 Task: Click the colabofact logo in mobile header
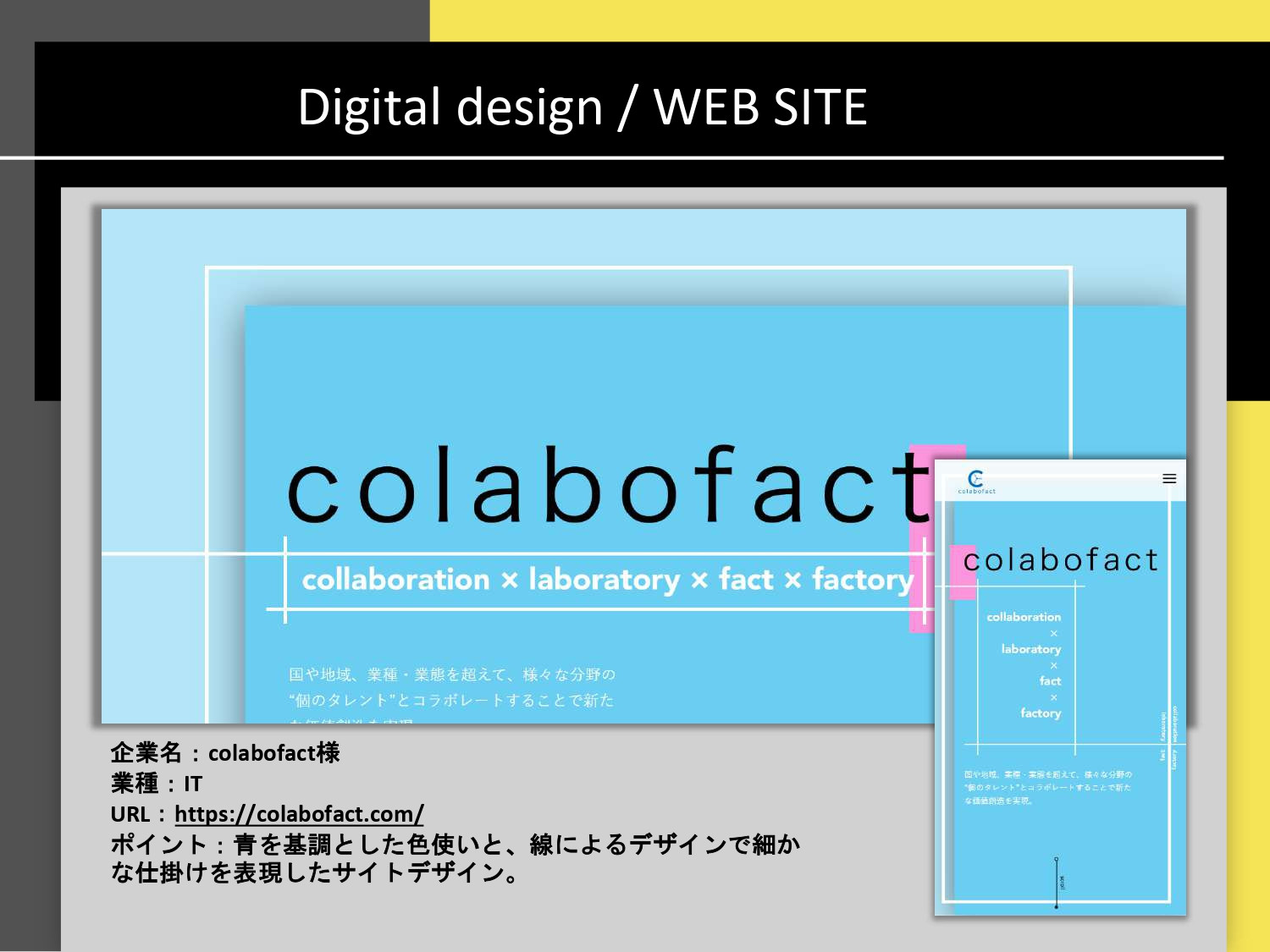[976, 482]
